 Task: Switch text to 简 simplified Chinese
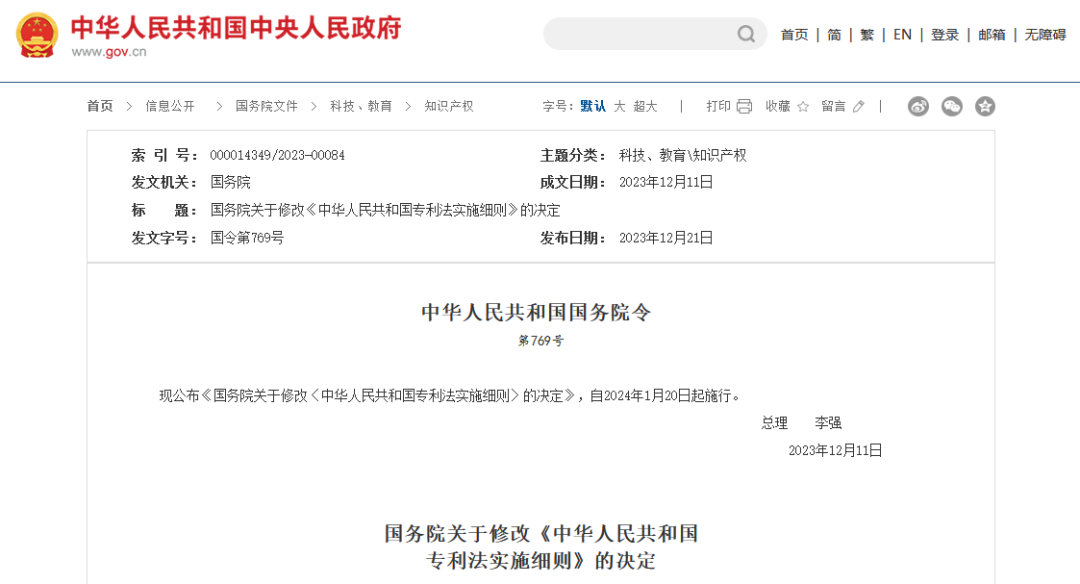point(834,34)
